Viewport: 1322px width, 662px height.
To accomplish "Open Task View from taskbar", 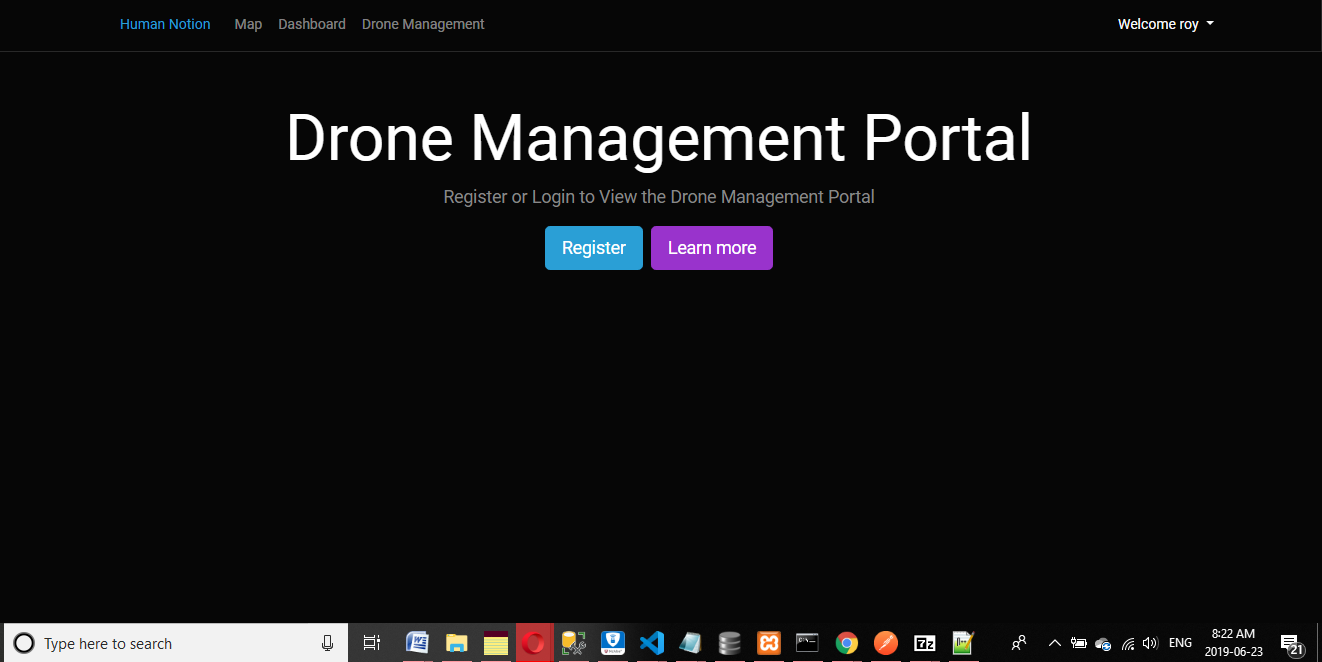I will tap(372, 643).
